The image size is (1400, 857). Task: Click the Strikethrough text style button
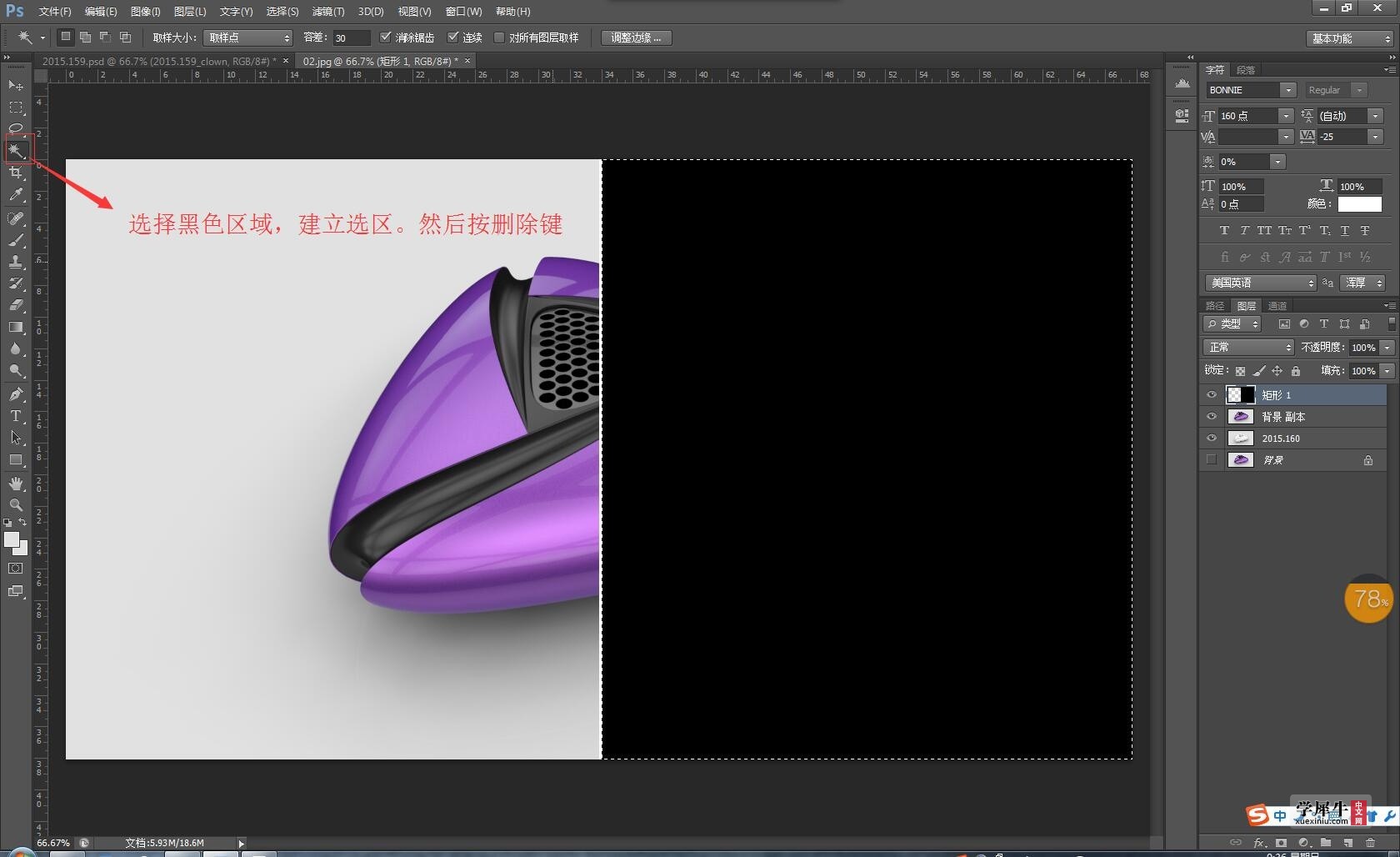click(x=1365, y=231)
